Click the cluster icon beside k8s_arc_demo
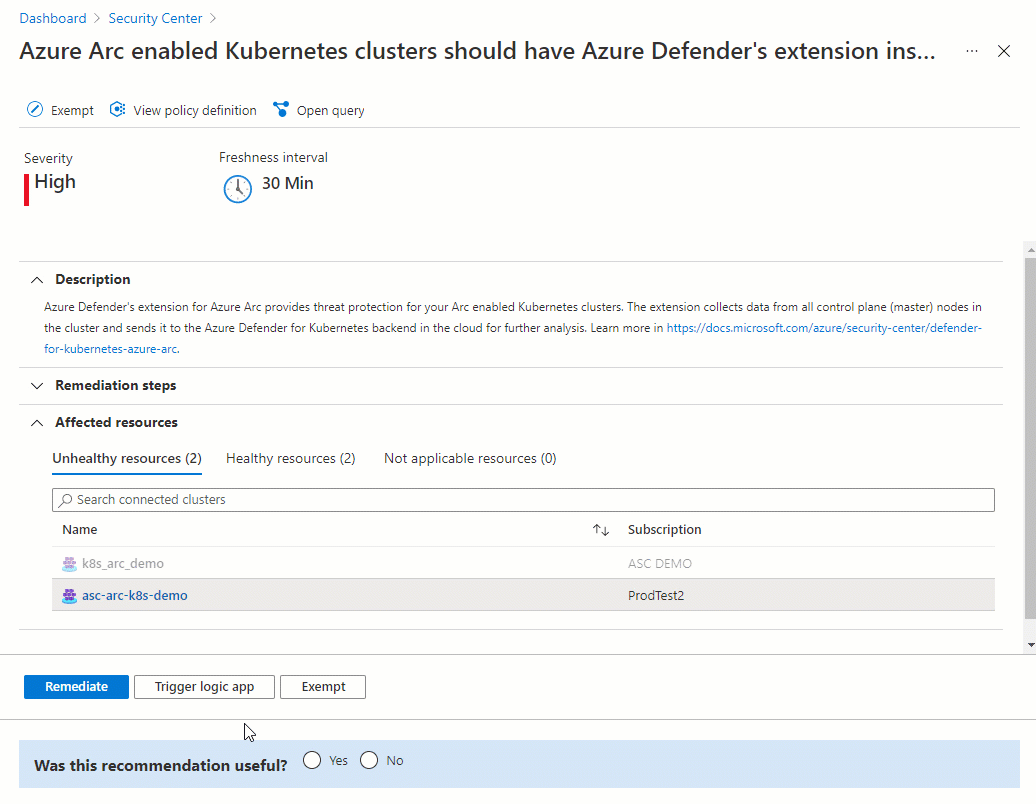This screenshot has height=804, width=1036. [x=68, y=563]
